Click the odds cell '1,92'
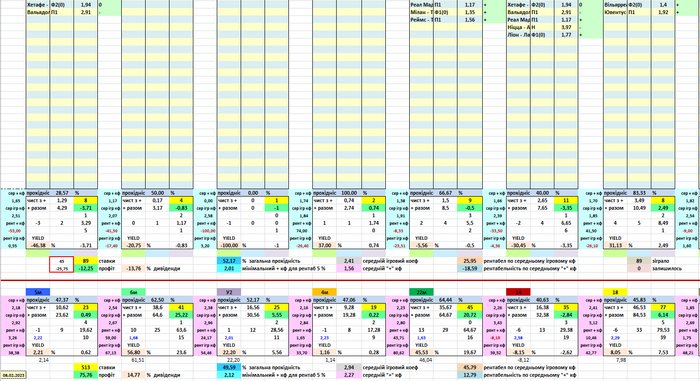Viewport: 700px width, 381px height. point(663,13)
